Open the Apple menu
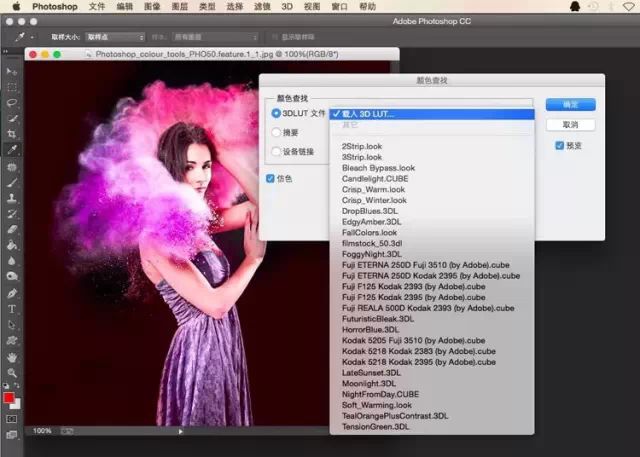 16,6
